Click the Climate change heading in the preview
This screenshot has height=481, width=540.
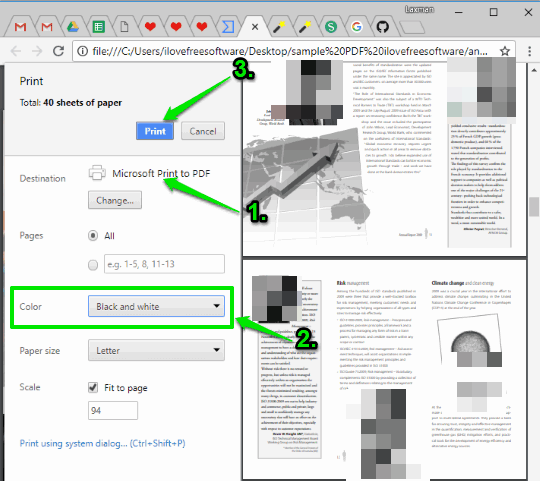click(463, 283)
